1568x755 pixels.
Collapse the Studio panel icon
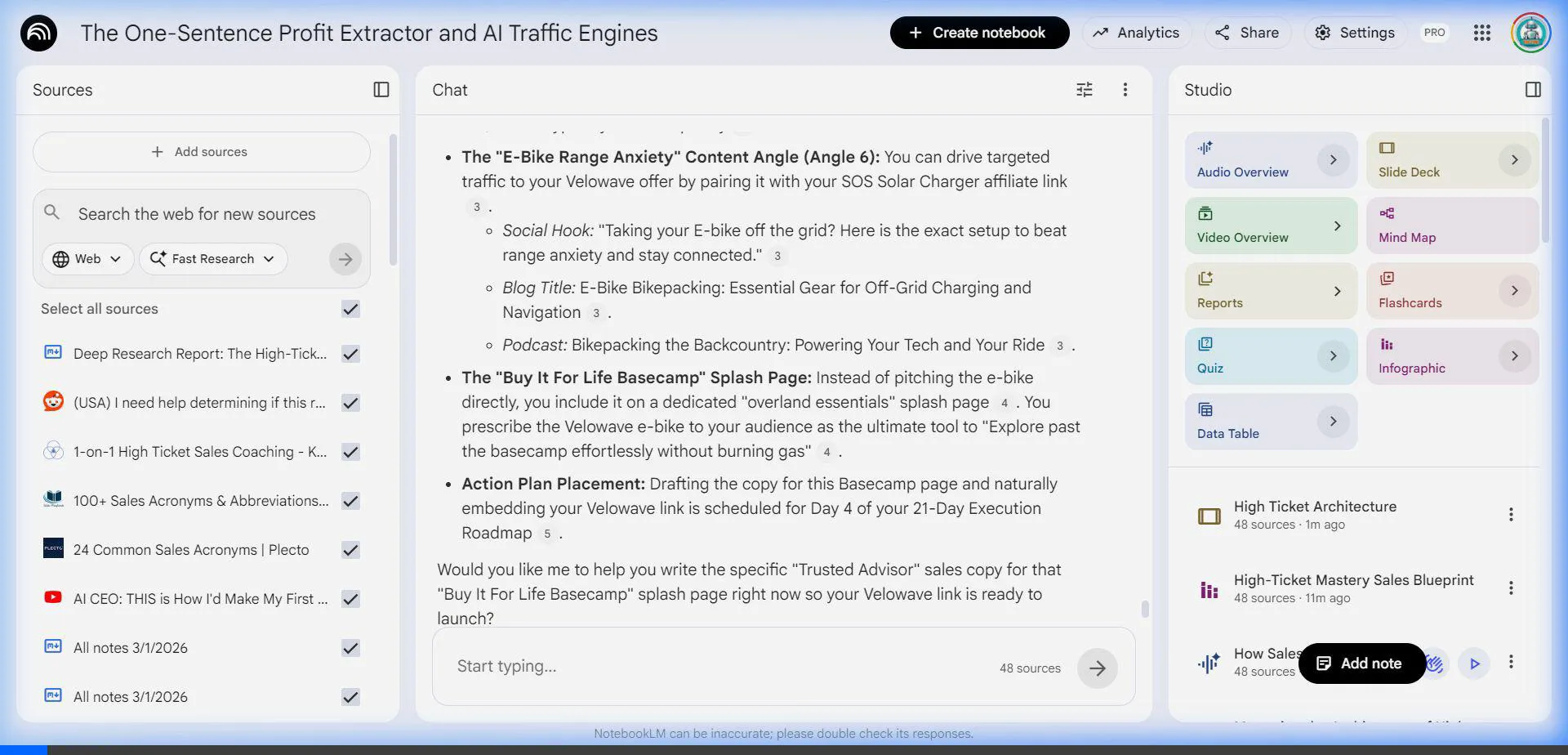(x=1533, y=90)
